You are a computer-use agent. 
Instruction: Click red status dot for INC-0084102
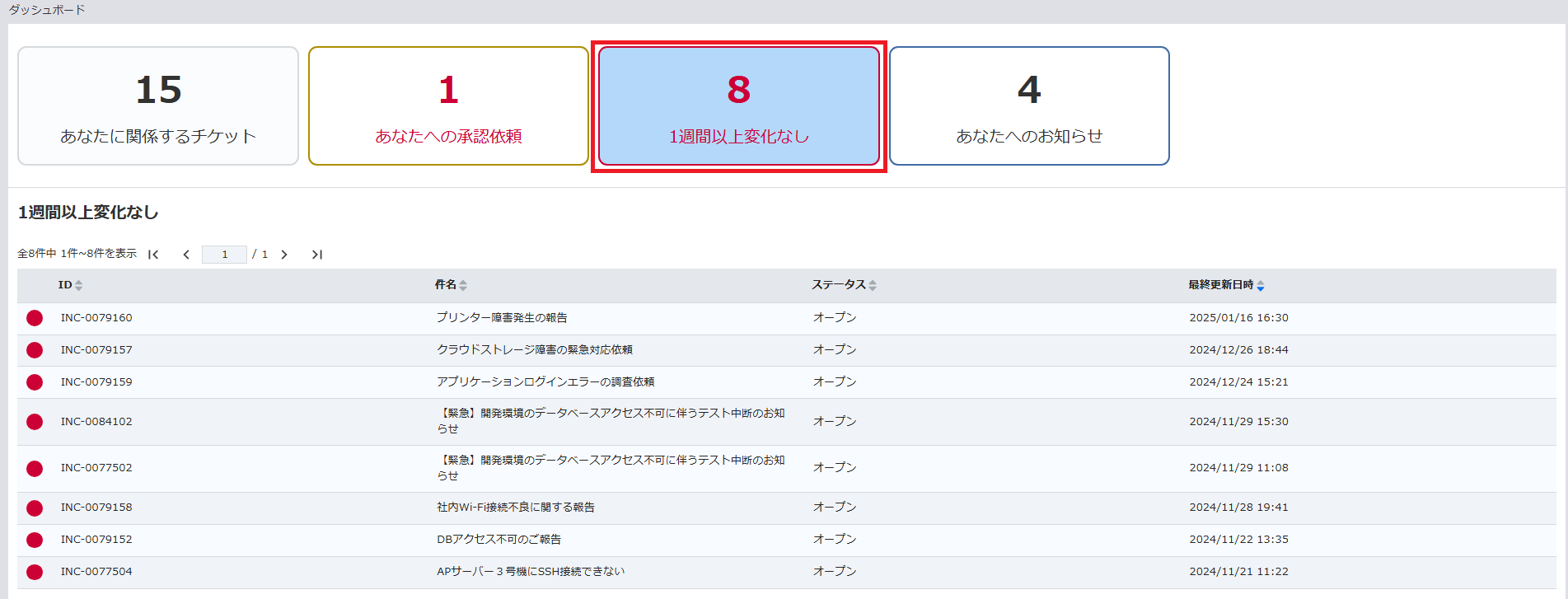35,422
